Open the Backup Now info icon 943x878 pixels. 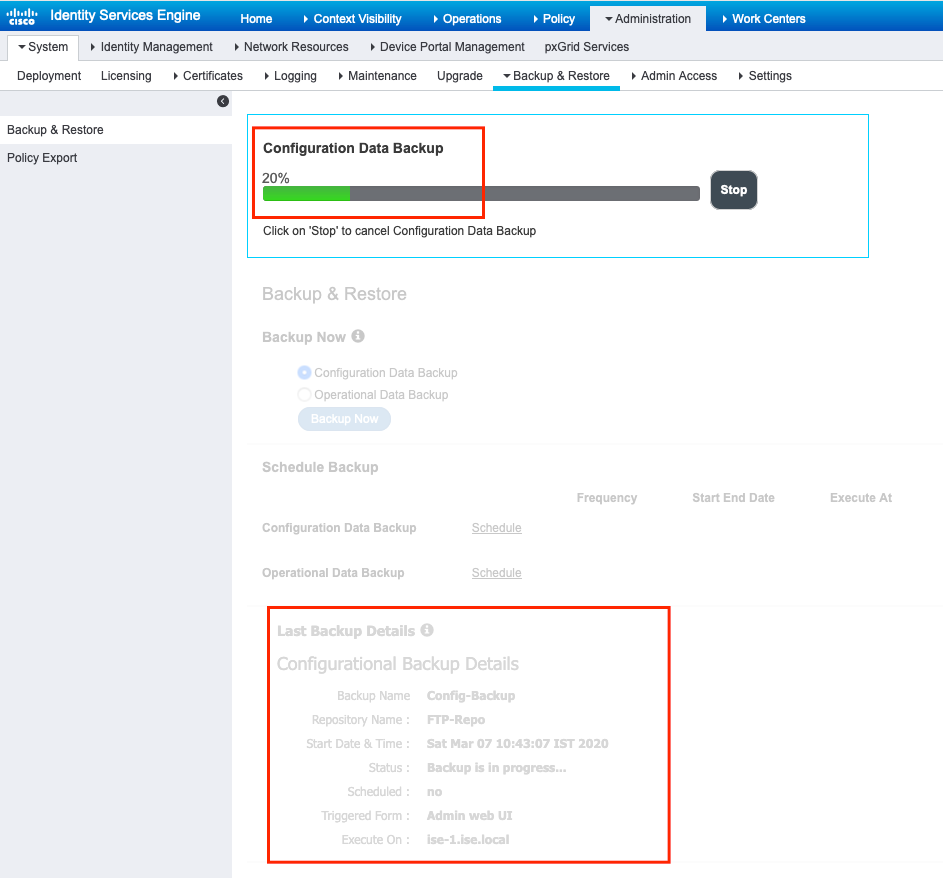click(358, 336)
